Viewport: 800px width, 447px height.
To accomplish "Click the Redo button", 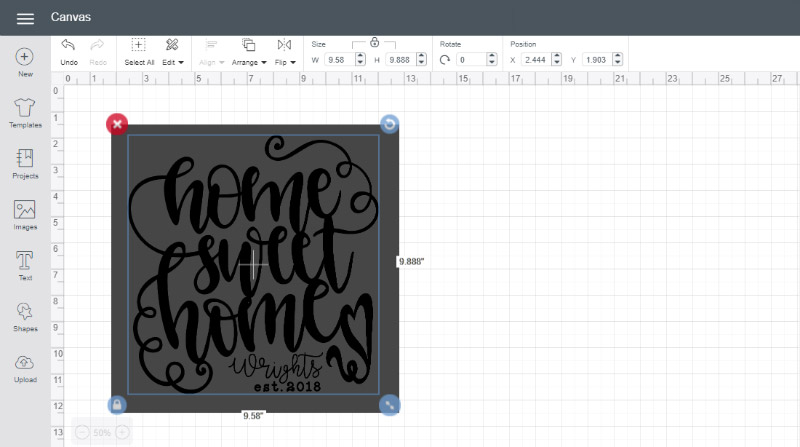I will pos(97,52).
